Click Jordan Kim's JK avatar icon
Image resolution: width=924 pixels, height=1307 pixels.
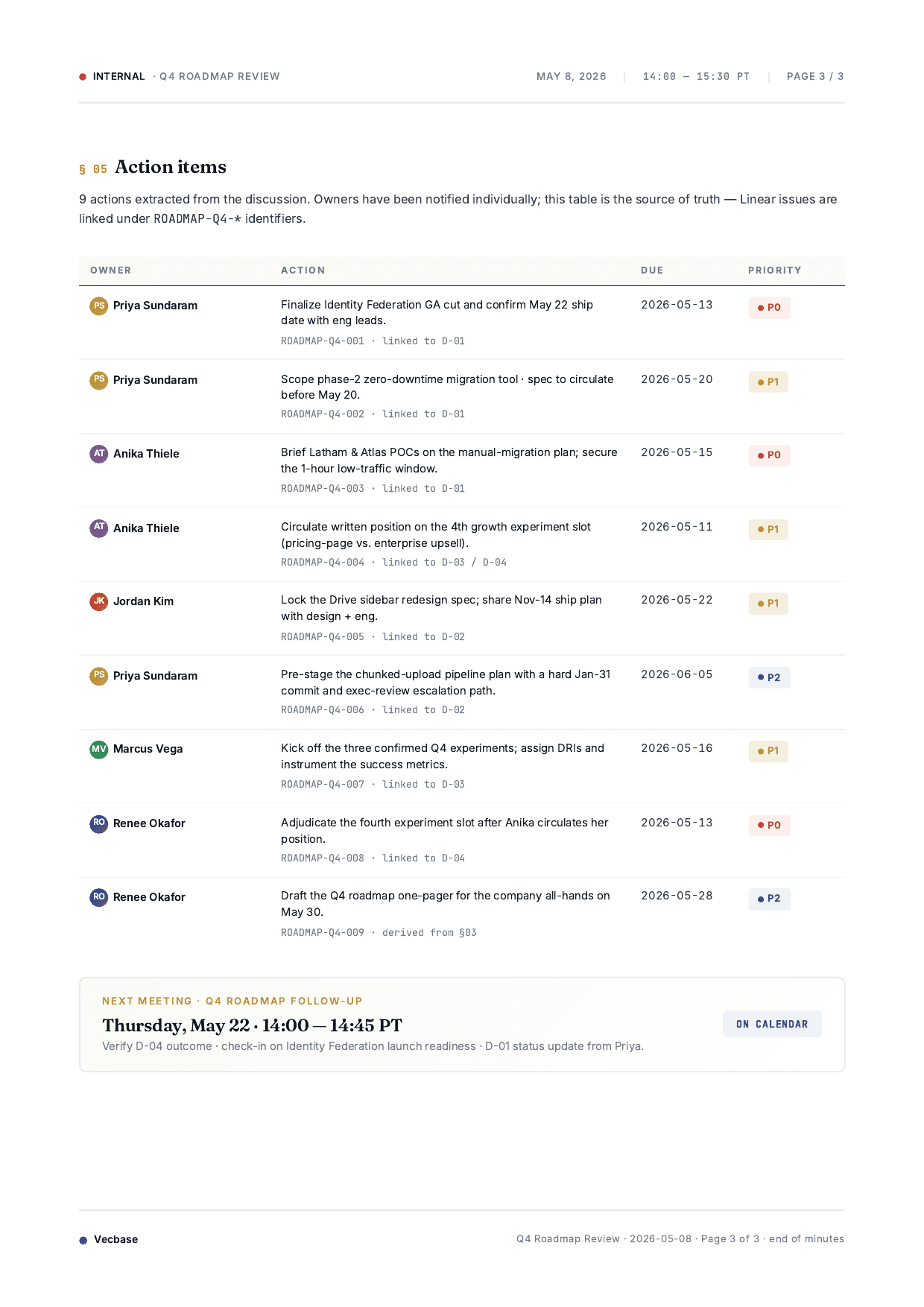[x=99, y=601]
